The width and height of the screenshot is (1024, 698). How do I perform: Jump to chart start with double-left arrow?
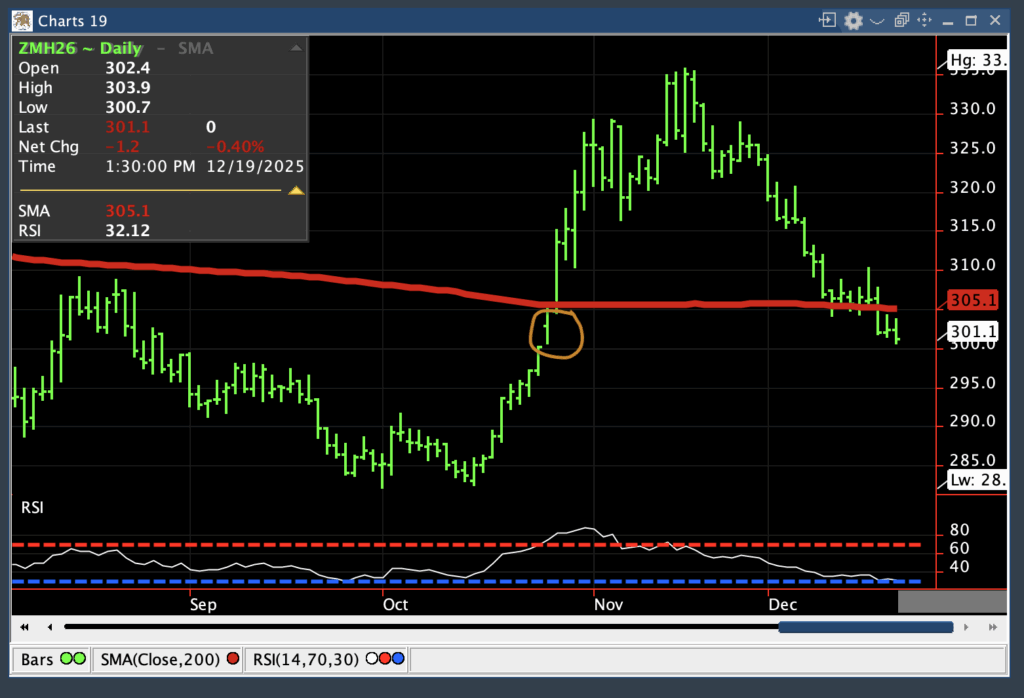[x=24, y=627]
